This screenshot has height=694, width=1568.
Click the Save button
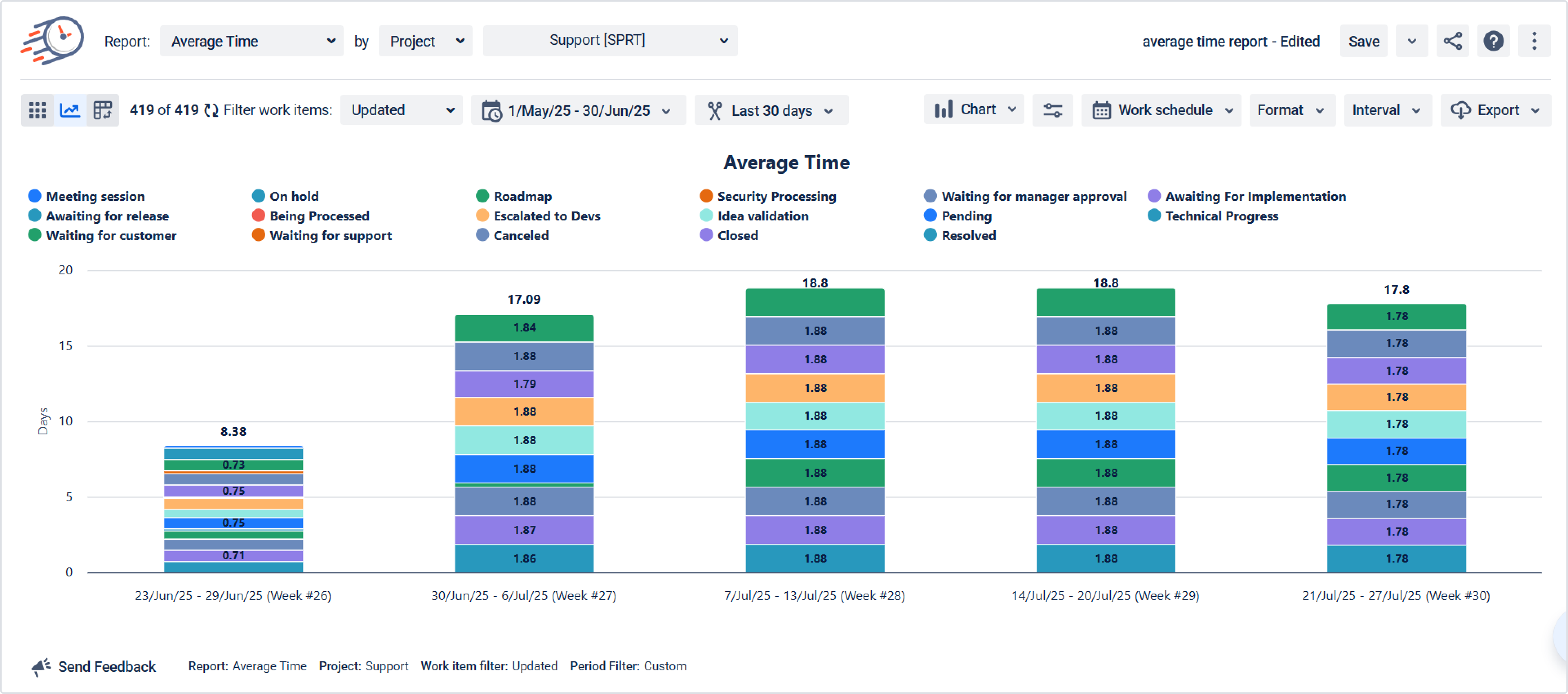(1364, 41)
